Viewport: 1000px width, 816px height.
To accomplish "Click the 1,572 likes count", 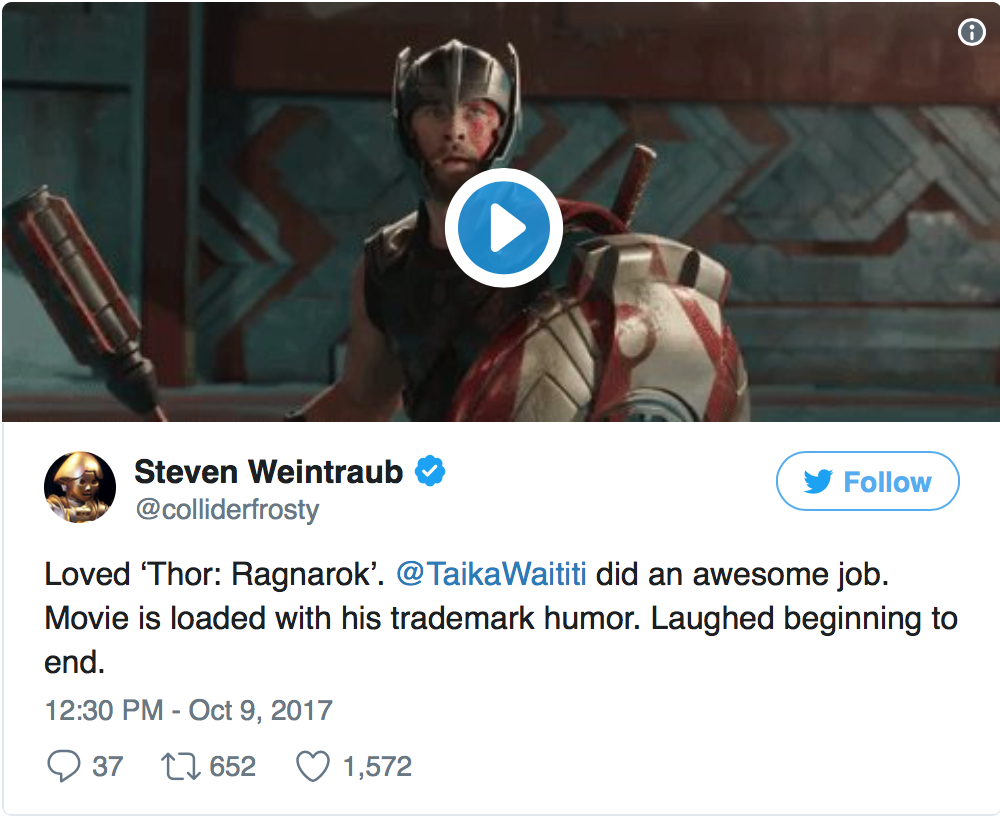I will coord(377,766).
